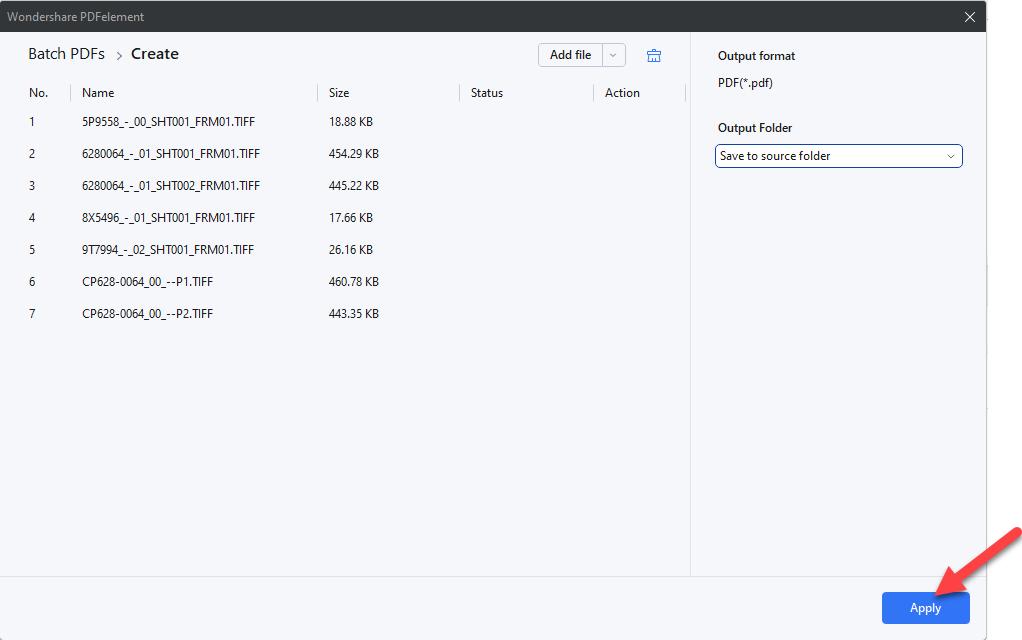Expand the arrow next to Add file
The image size is (1022, 640).
click(x=614, y=55)
